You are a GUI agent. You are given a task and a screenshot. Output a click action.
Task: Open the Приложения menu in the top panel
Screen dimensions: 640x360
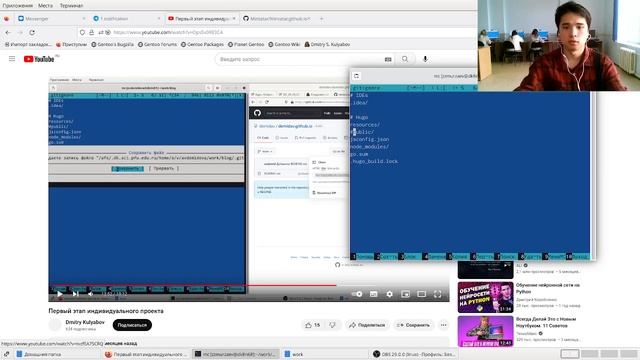(x=18, y=6)
